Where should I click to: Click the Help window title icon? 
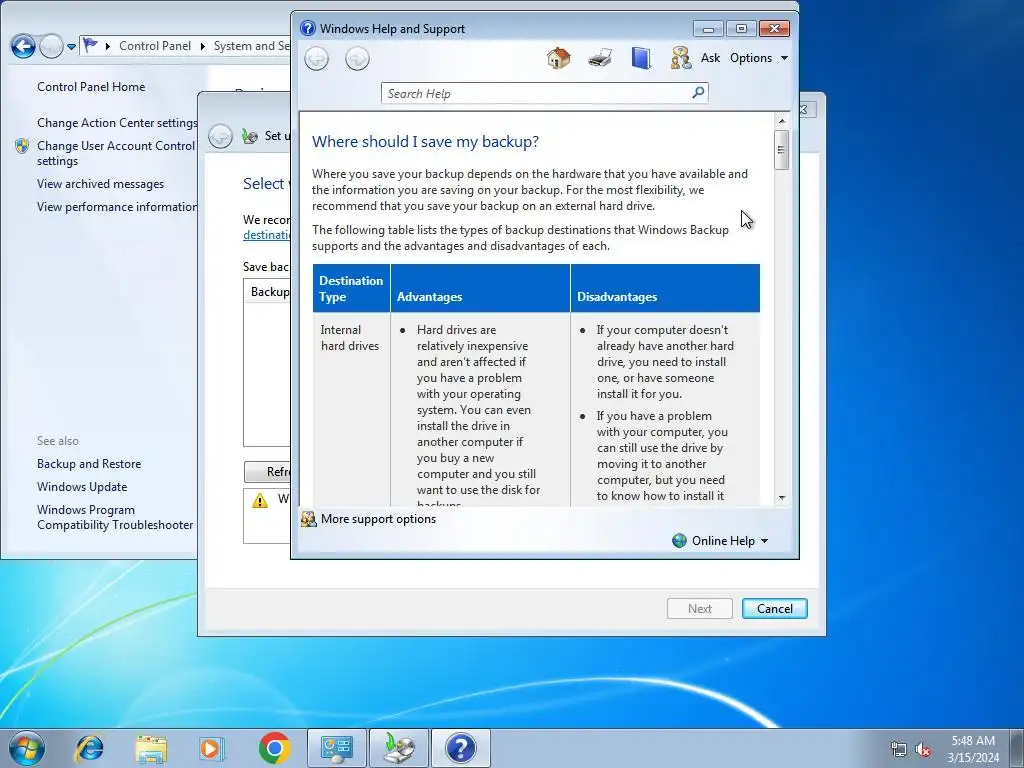click(308, 29)
